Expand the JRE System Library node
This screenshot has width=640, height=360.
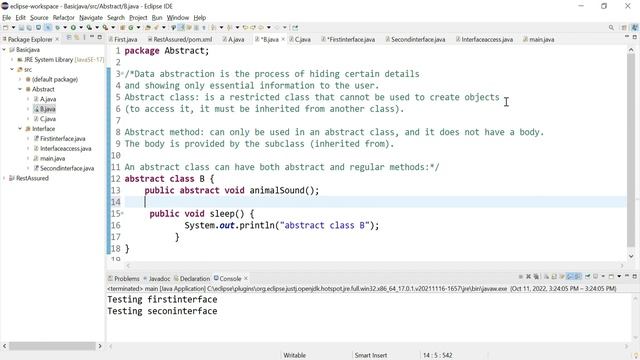(x=12, y=60)
